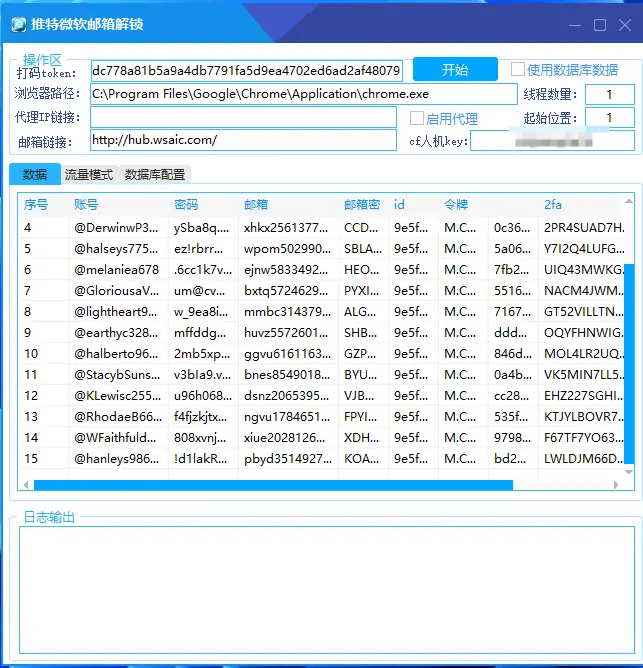Select account @GloriousaV... in row 7
Viewport: 643px width, 668px height.
pyautogui.click(x=116, y=291)
